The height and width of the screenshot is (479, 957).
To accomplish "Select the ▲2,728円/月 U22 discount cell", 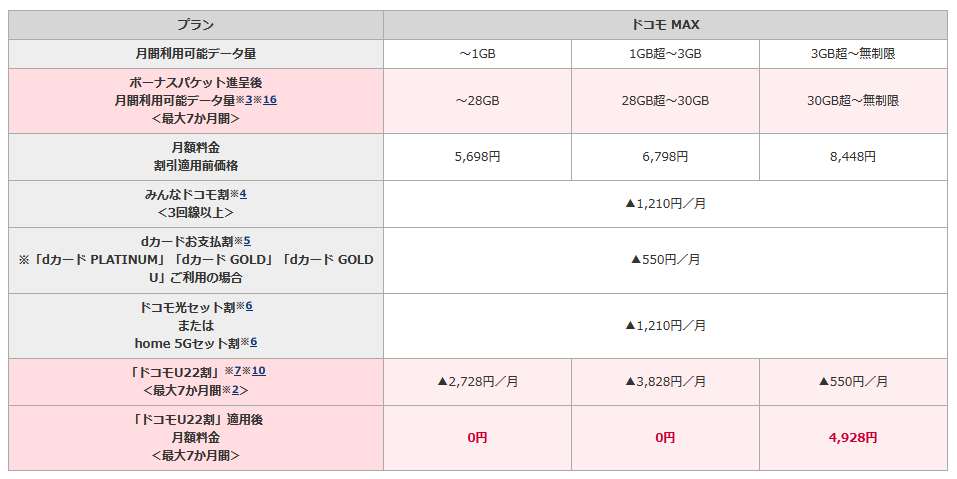I will coord(477,381).
